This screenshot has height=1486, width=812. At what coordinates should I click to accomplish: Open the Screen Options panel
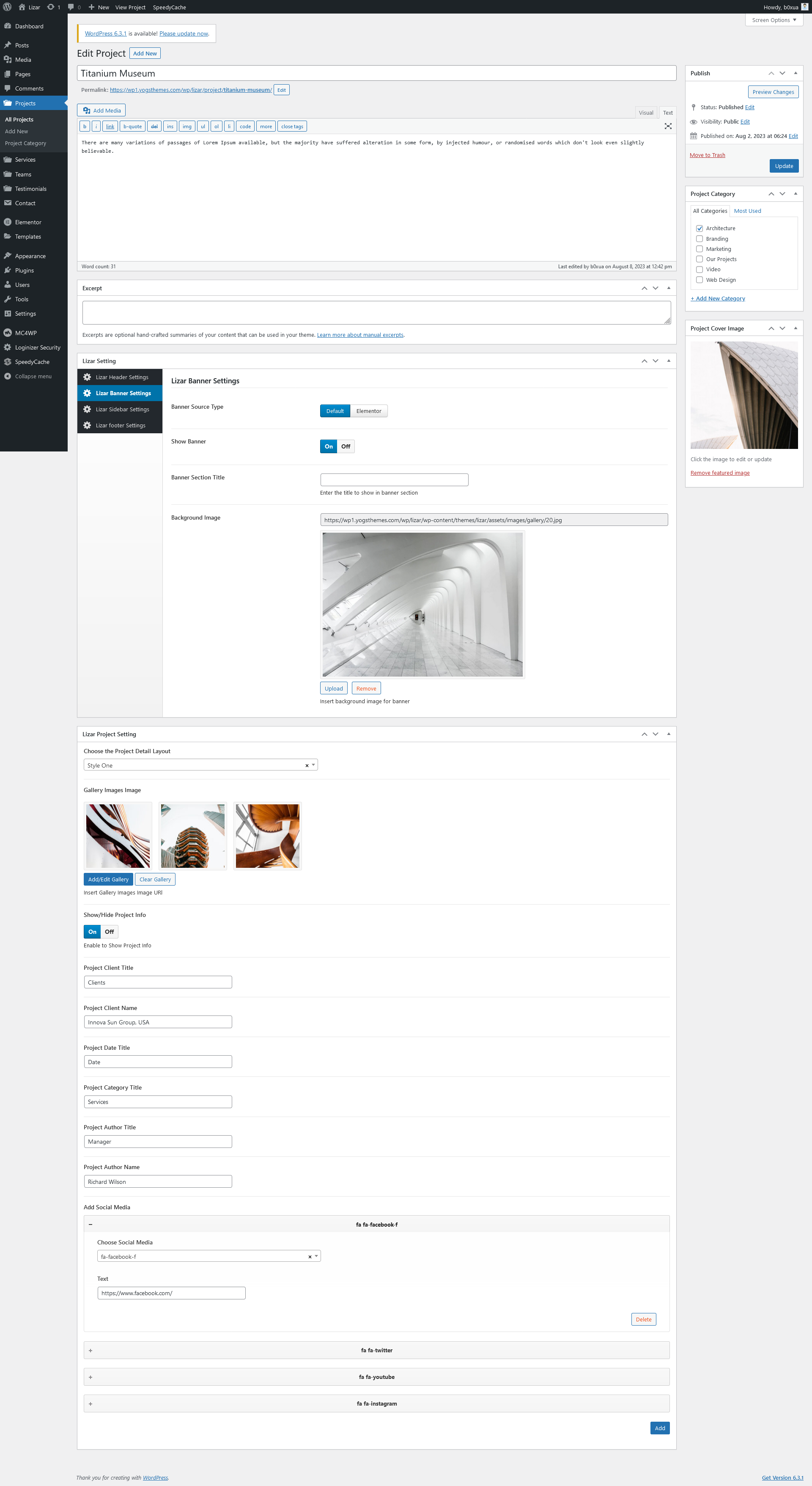click(x=774, y=20)
